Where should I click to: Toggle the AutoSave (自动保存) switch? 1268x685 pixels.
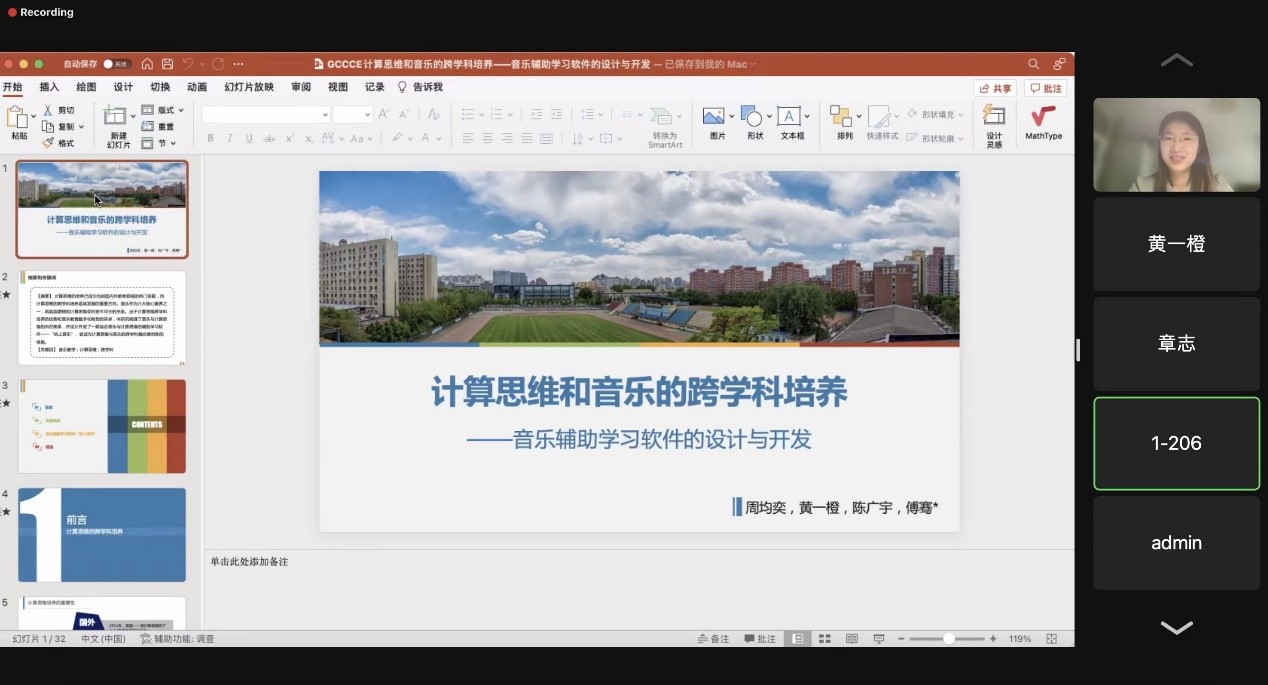pyautogui.click(x=116, y=64)
